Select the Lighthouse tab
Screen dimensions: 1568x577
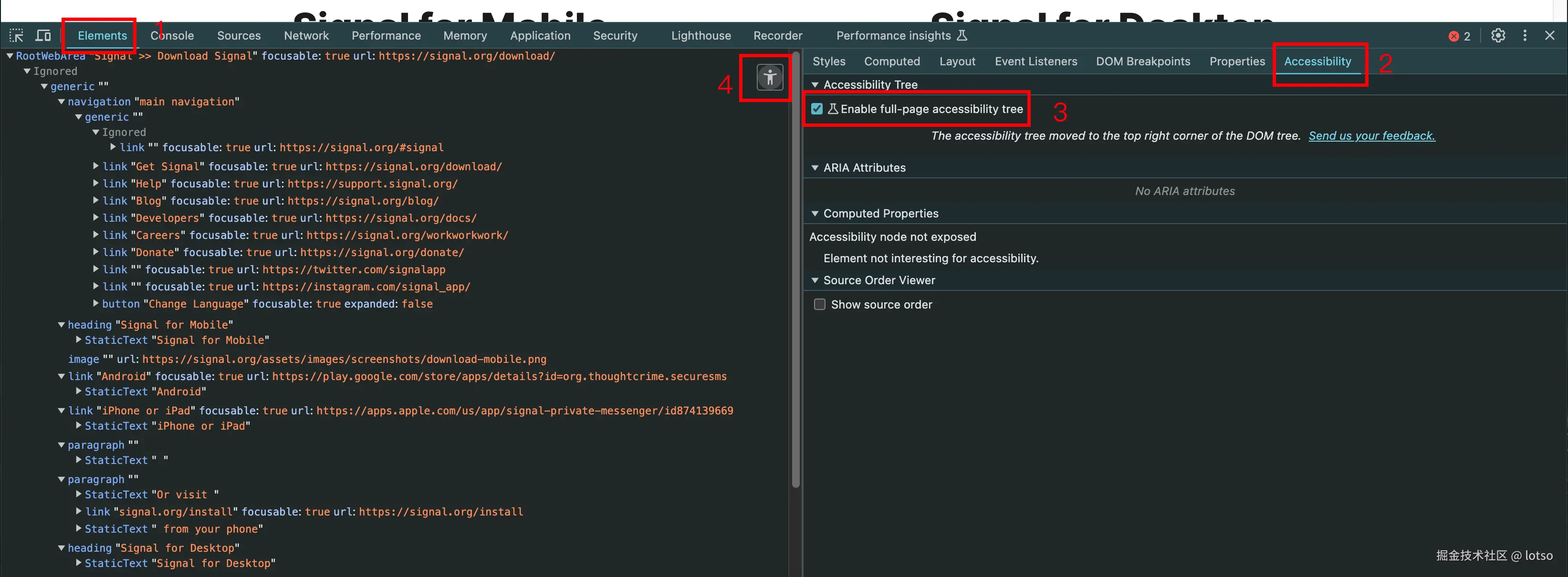pyautogui.click(x=700, y=35)
